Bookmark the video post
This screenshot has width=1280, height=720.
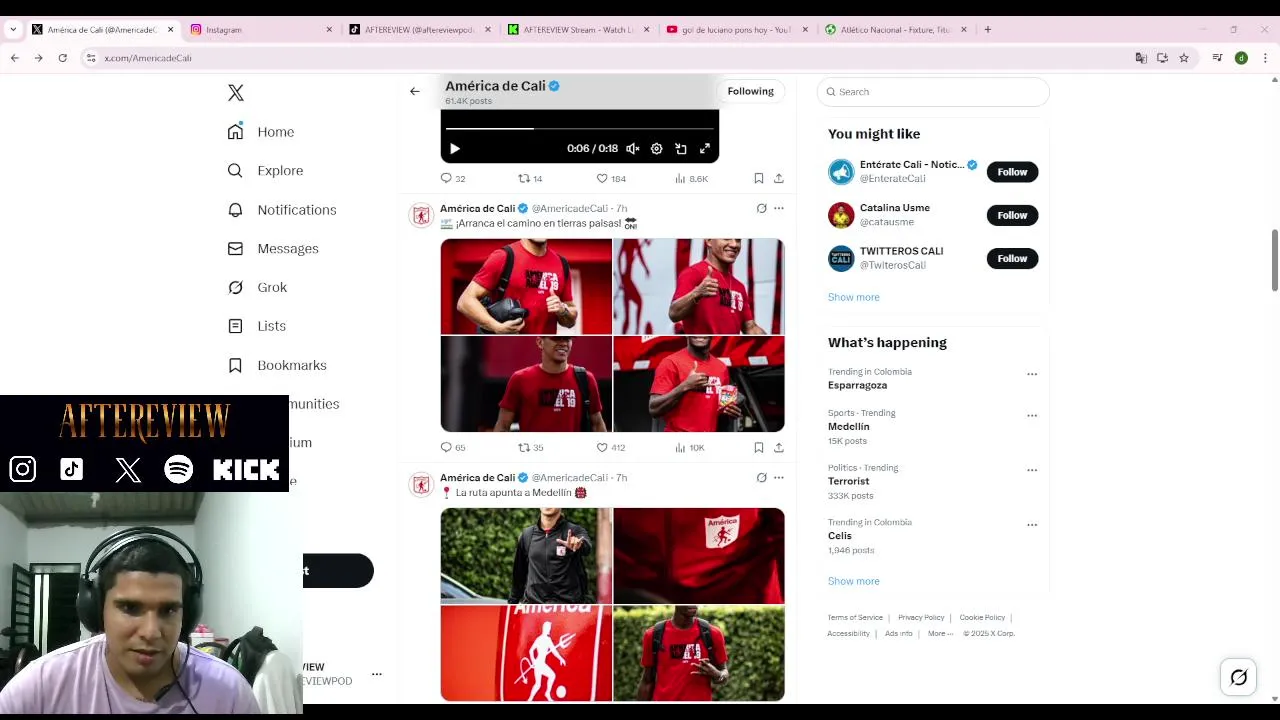759,178
